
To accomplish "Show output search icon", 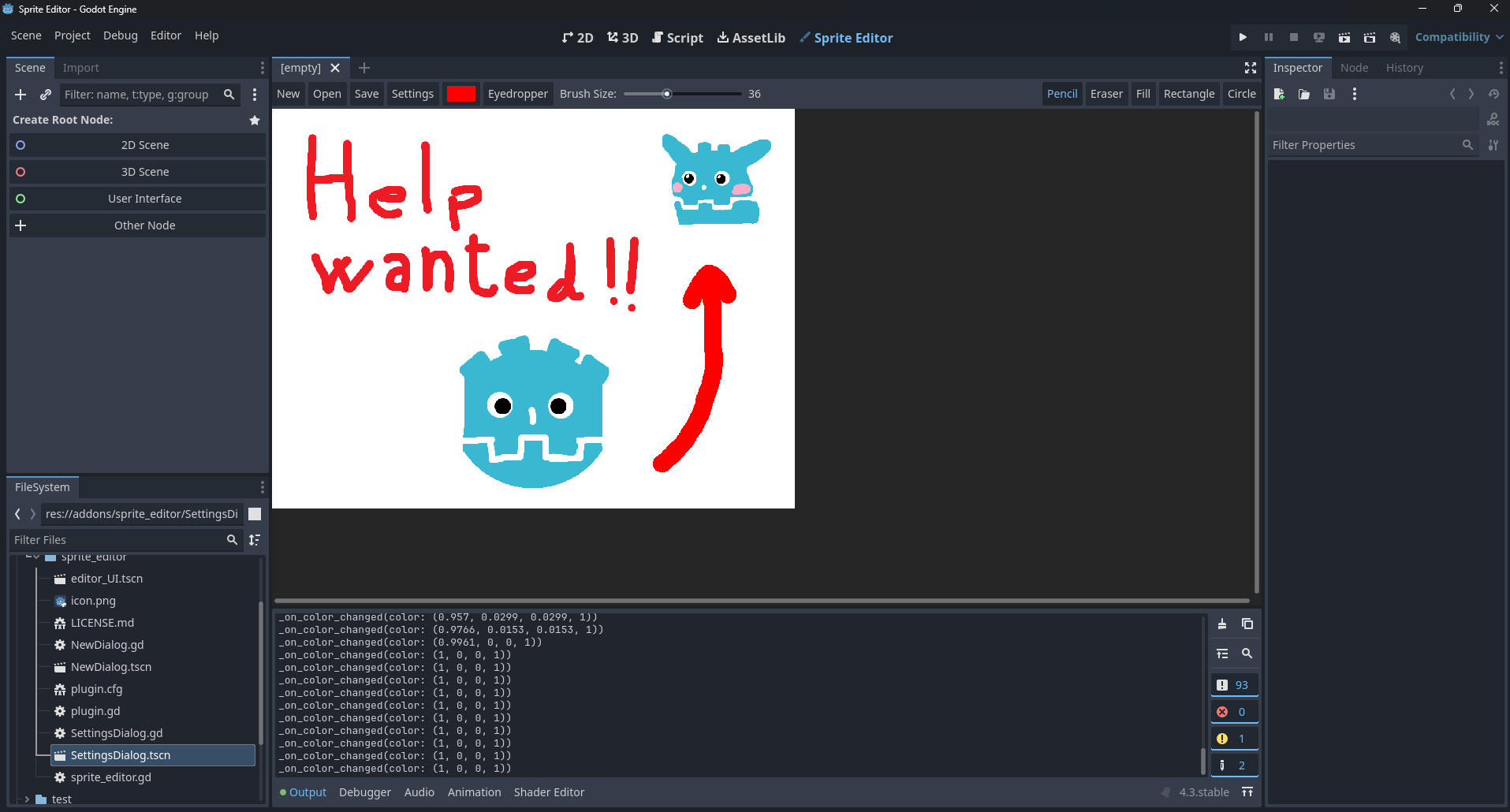I will tap(1247, 654).
